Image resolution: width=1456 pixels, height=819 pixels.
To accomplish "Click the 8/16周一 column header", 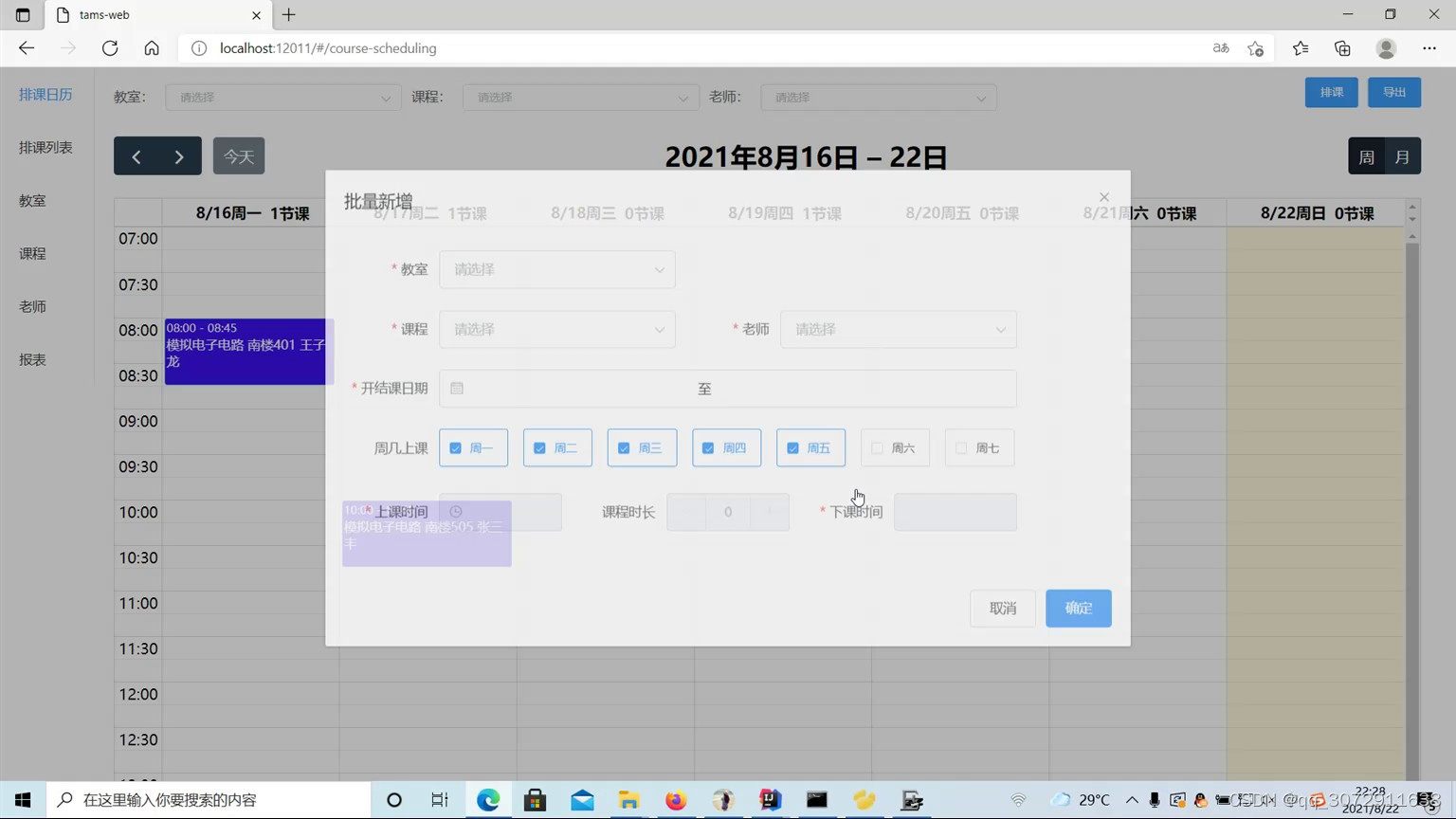I will 252,213.
